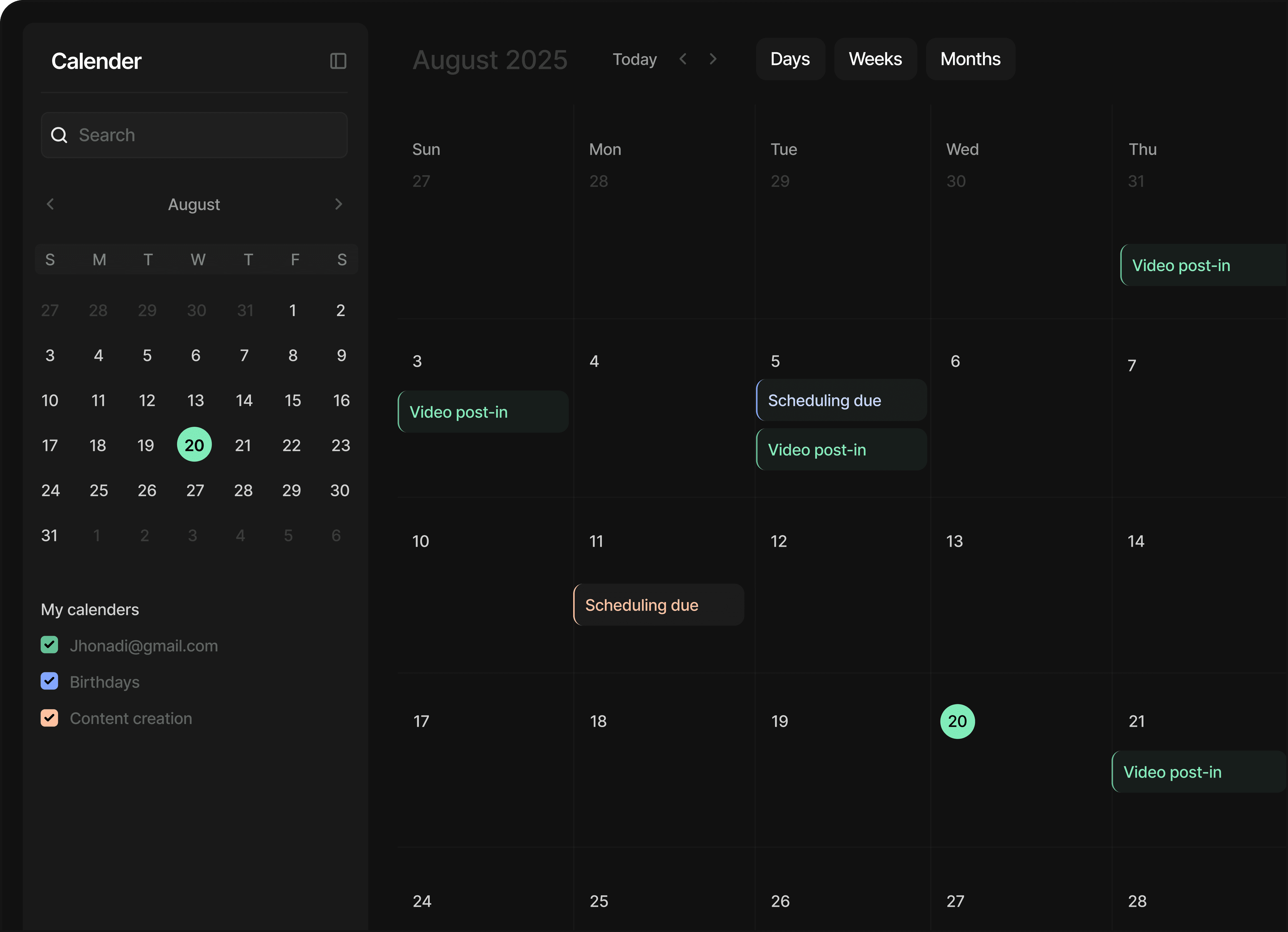The image size is (1288, 932).
Task: Switch to the Weeks view
Action: (x=875, y=59)
